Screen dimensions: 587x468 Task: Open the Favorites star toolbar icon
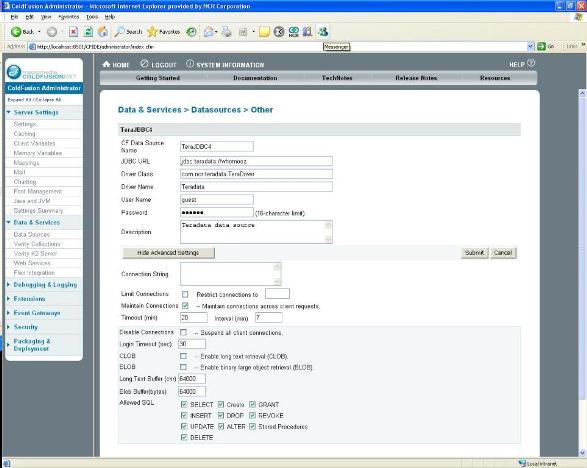click(x=152, y=32)
